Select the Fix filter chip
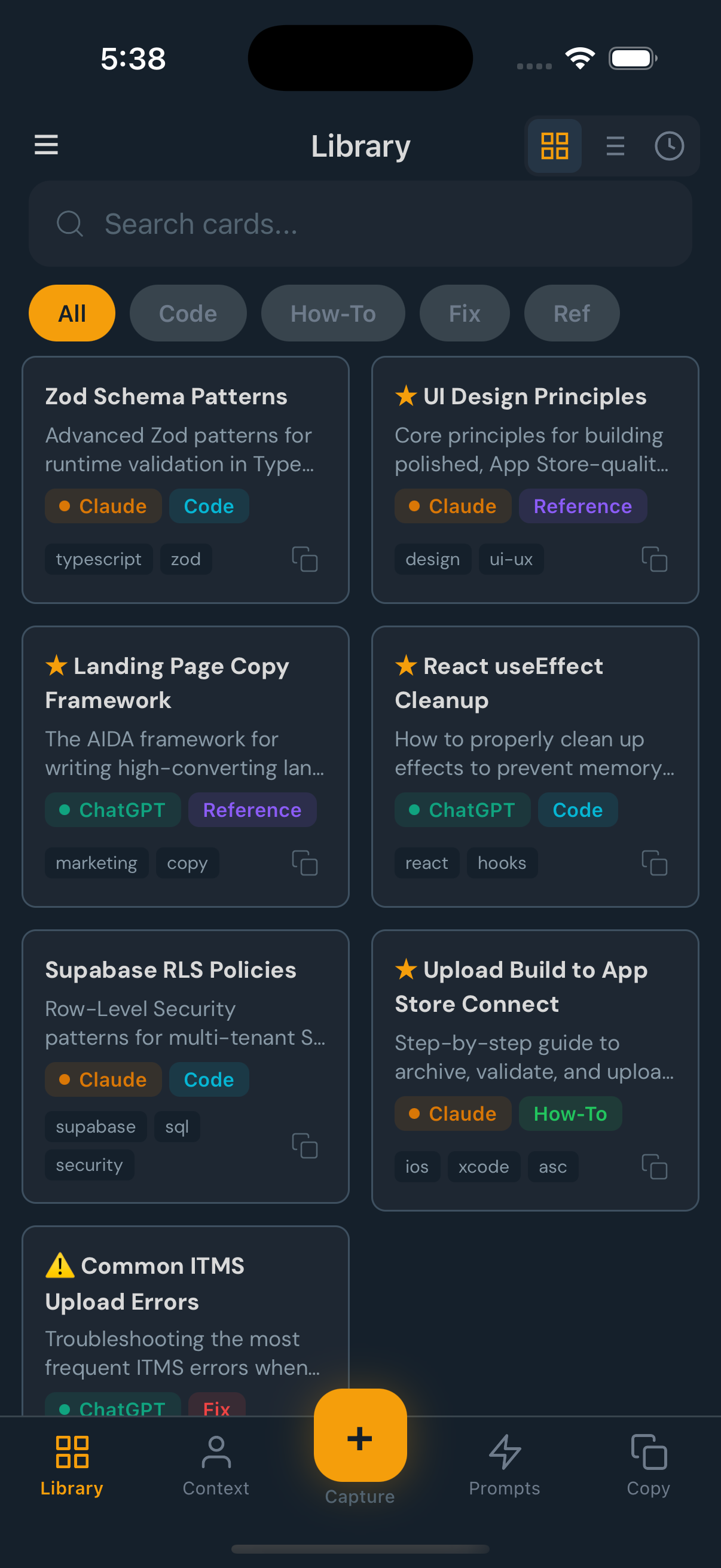Viewport: 721px width, 1568px height. 465,313
